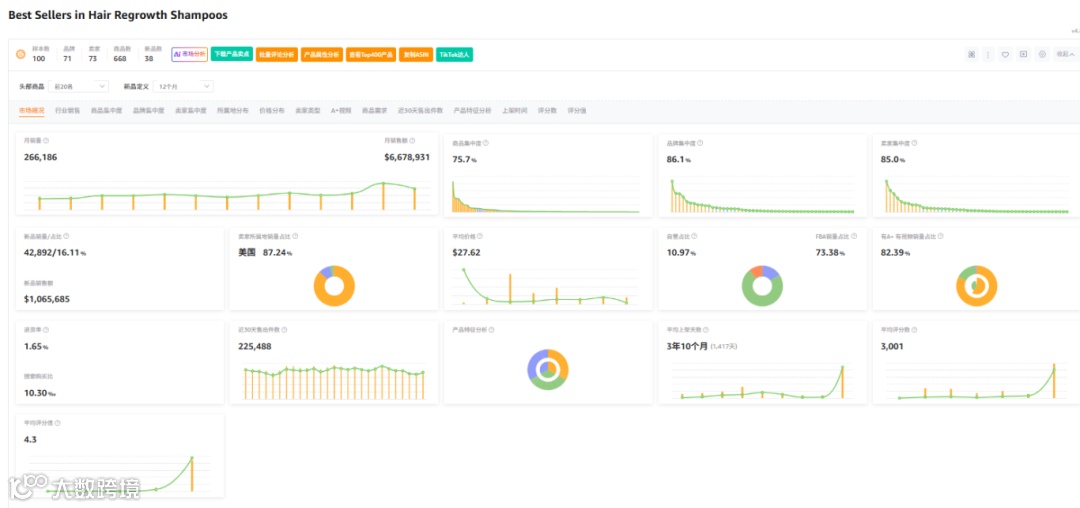
Task: Click help icon next to 平均上架天数
Action: pos(705,330)
